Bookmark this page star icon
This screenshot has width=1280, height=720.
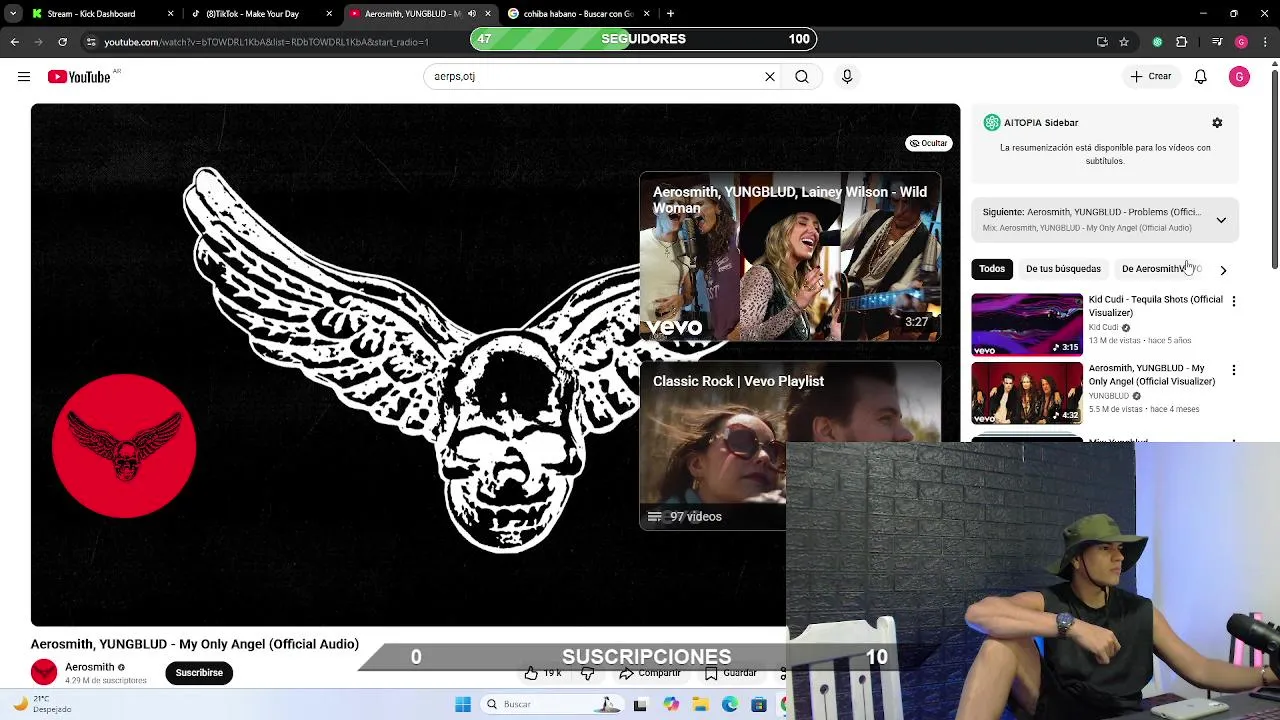1124,42
